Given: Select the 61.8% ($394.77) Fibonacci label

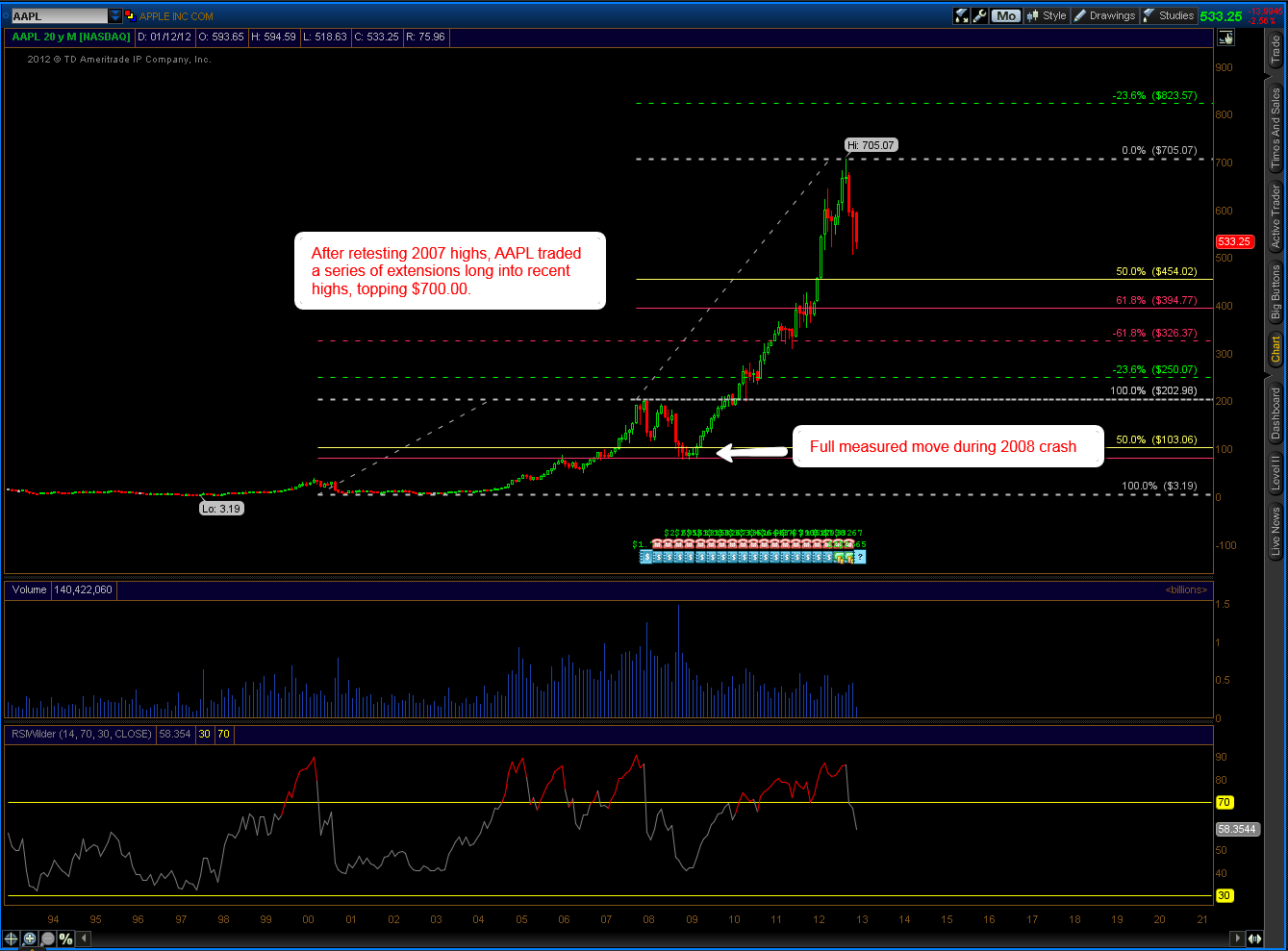Looking at the screenshot, I should [1156, 301].
